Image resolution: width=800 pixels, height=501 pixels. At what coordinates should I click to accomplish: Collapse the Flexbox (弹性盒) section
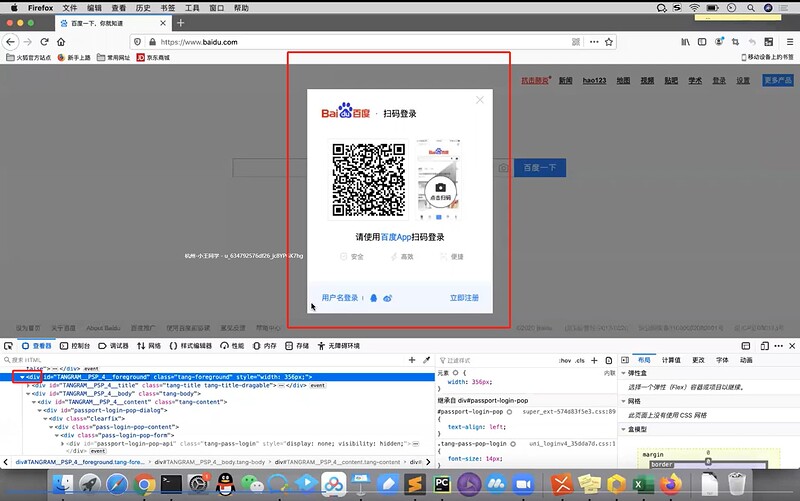click(x=623, y=373)
